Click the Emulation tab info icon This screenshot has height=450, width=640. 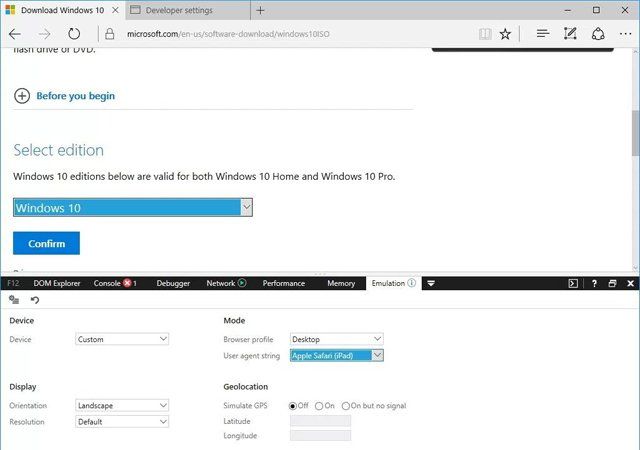(411, 283)
